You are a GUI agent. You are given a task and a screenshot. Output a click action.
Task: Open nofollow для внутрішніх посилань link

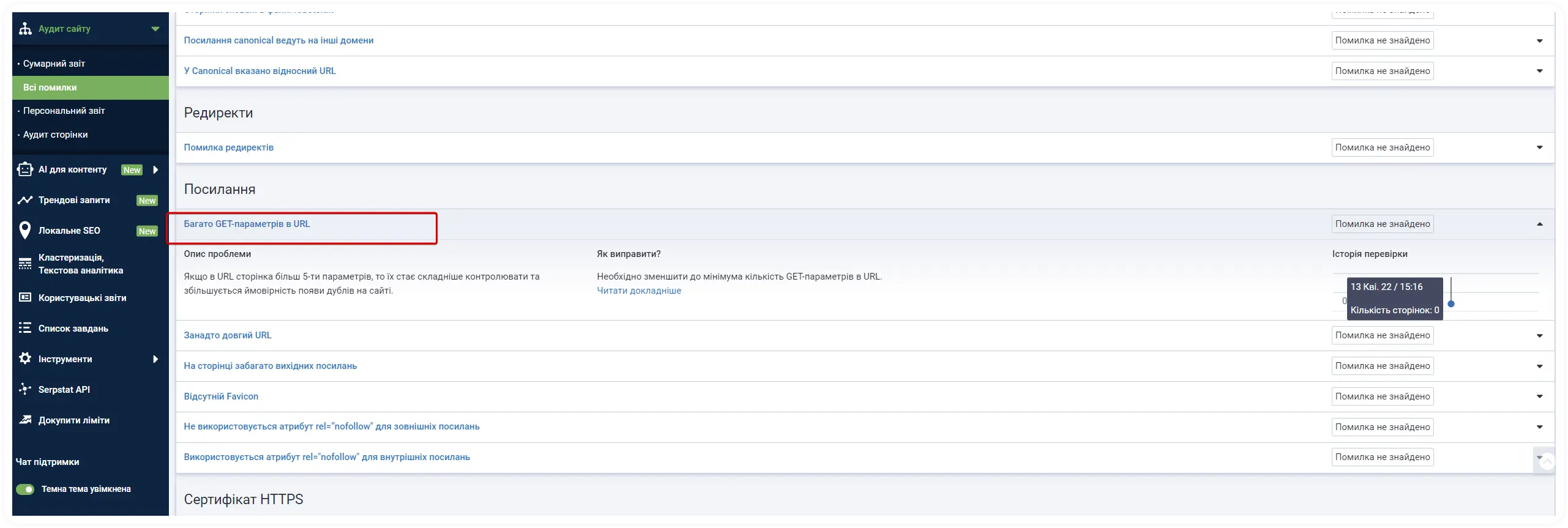327,457
